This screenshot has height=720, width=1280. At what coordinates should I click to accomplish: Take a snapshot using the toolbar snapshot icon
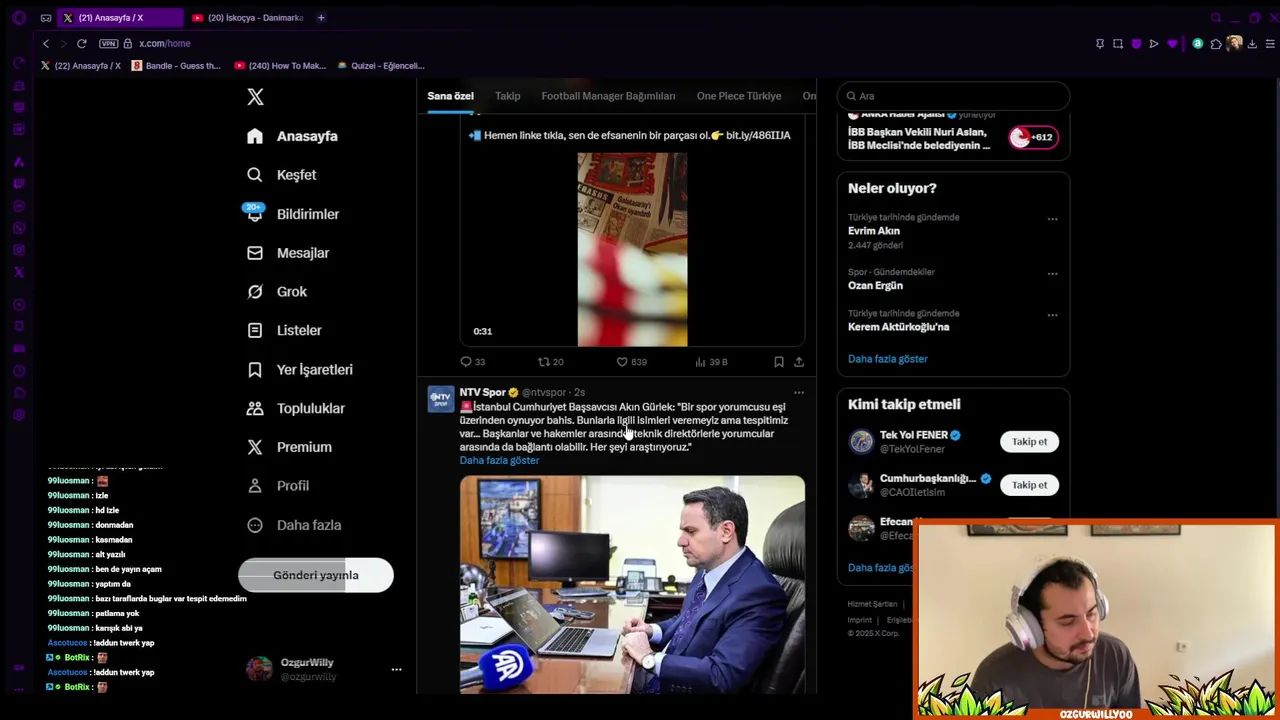1118,44
